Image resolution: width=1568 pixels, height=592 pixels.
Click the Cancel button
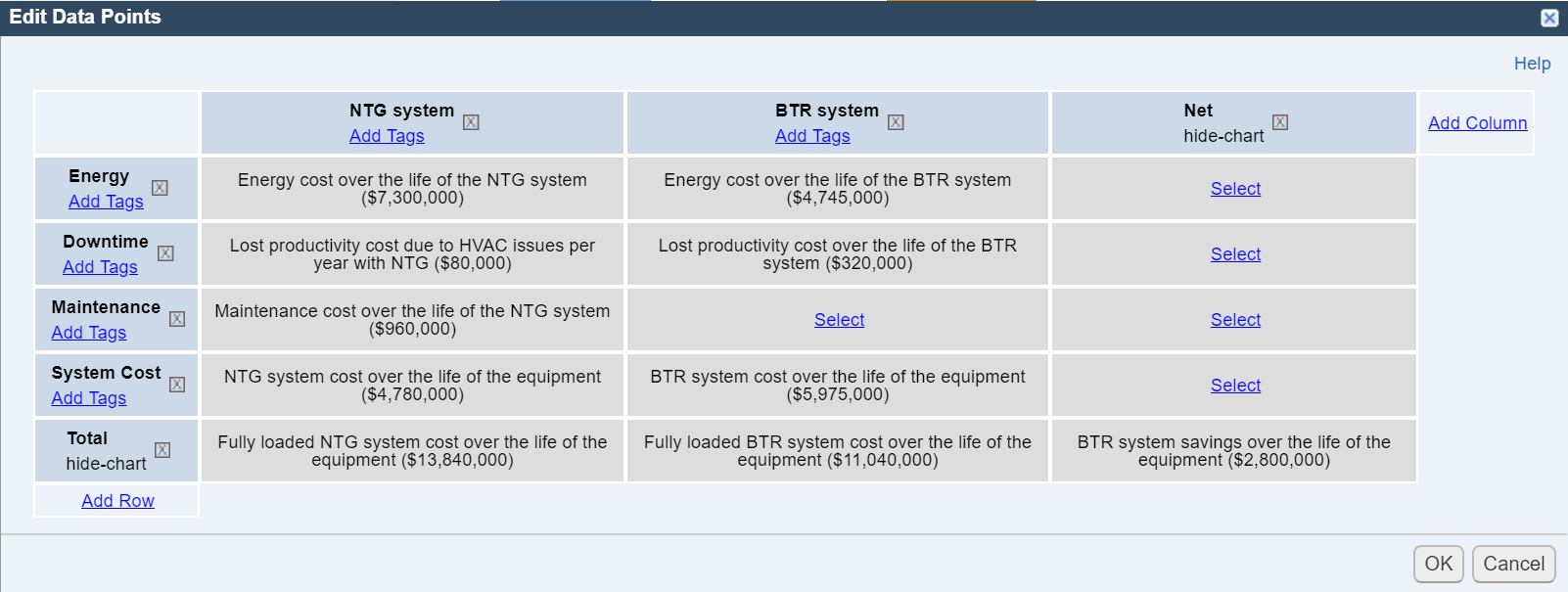point(1513,564)
